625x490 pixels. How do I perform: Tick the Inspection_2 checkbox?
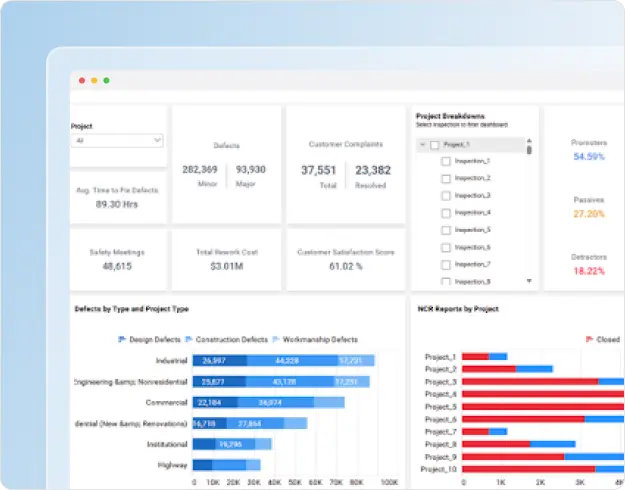(446, 179)
